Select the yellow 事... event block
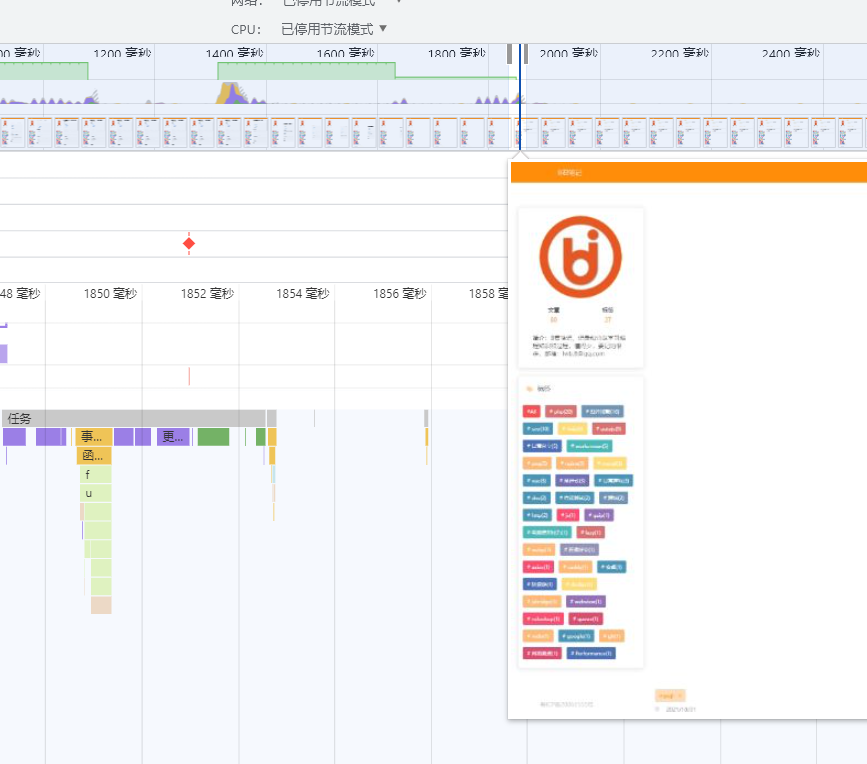Screen dimensions: 867x764 click(x=94, y=437)
